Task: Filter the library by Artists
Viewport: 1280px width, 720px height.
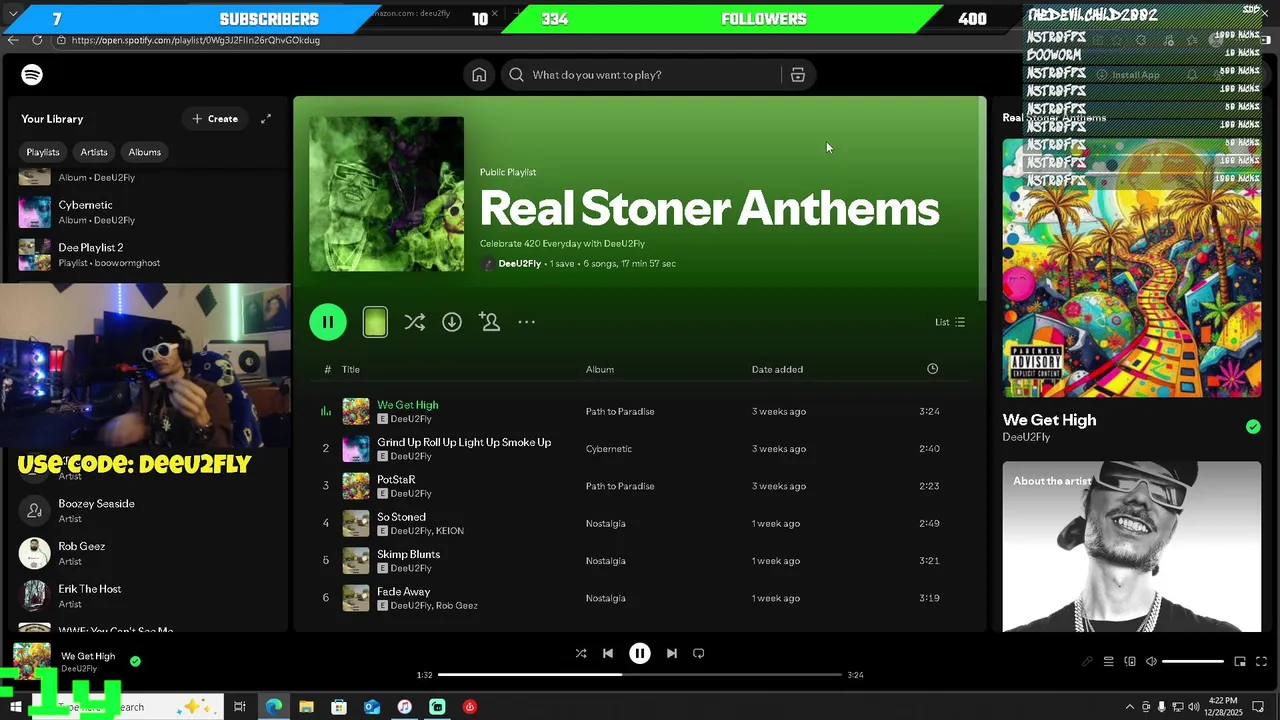Action: click(94, 152)
